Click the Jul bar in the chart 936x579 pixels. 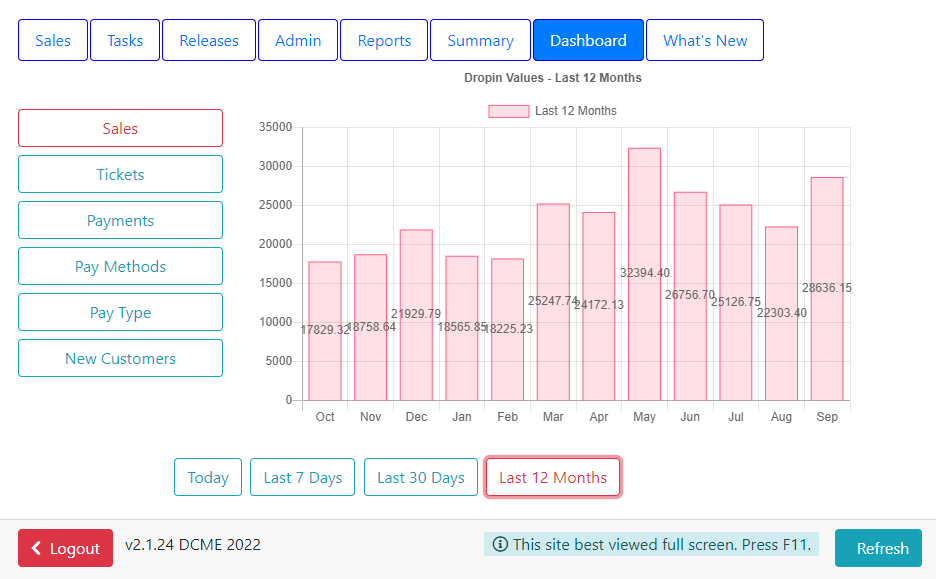click(735, 303)
